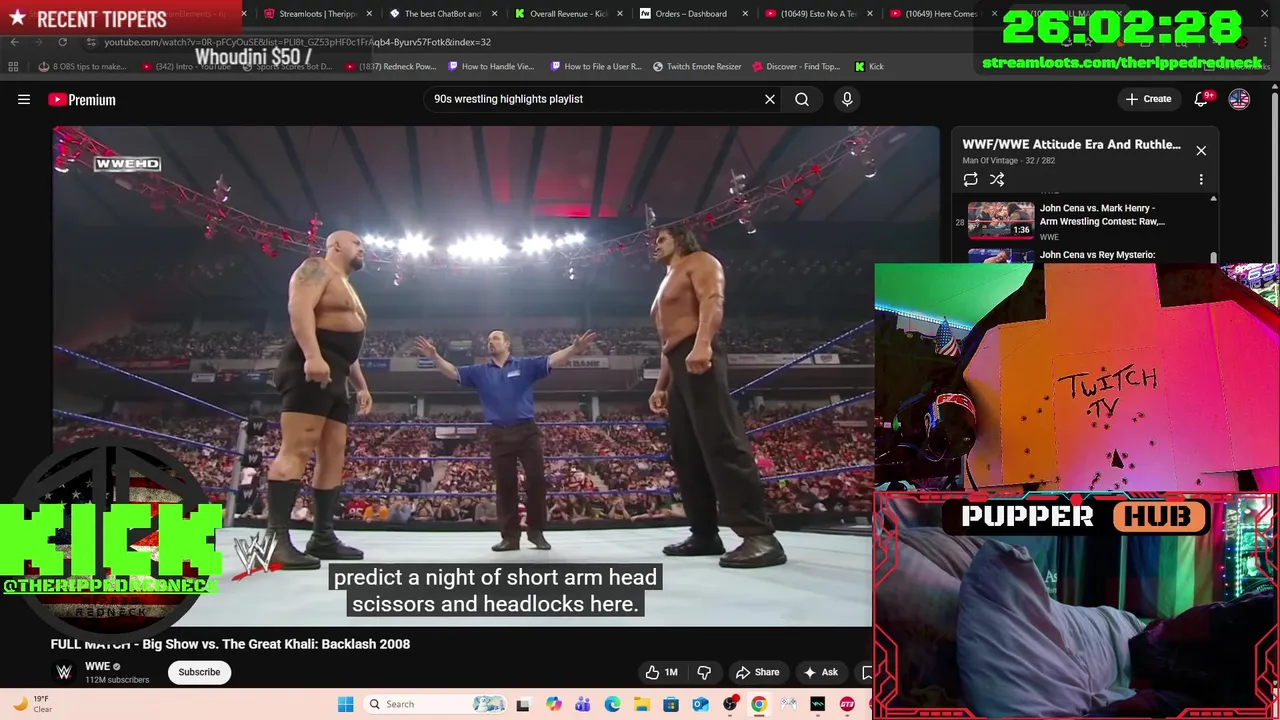1280x720 pixels.
Task: Open the Windows Start menu
Action: click(345, 704)
